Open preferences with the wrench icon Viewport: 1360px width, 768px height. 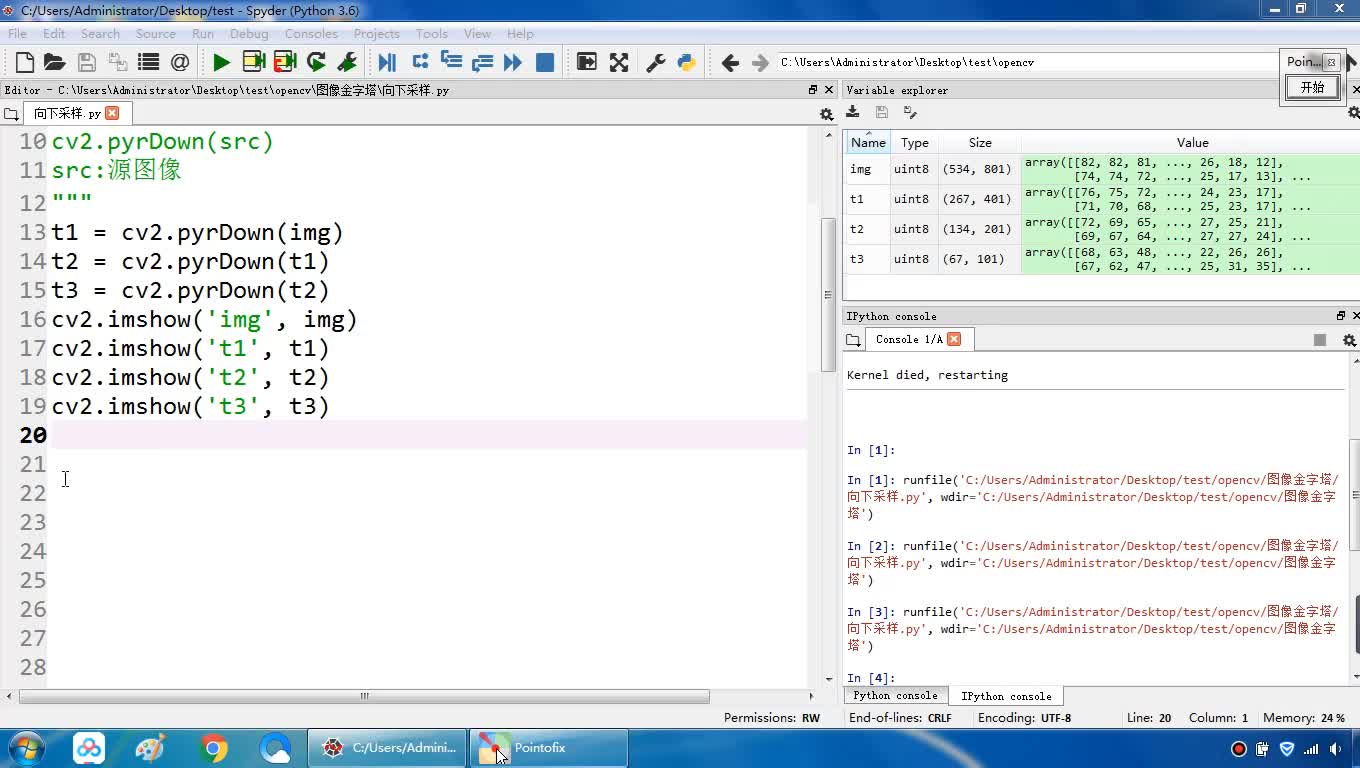(656, 63)
